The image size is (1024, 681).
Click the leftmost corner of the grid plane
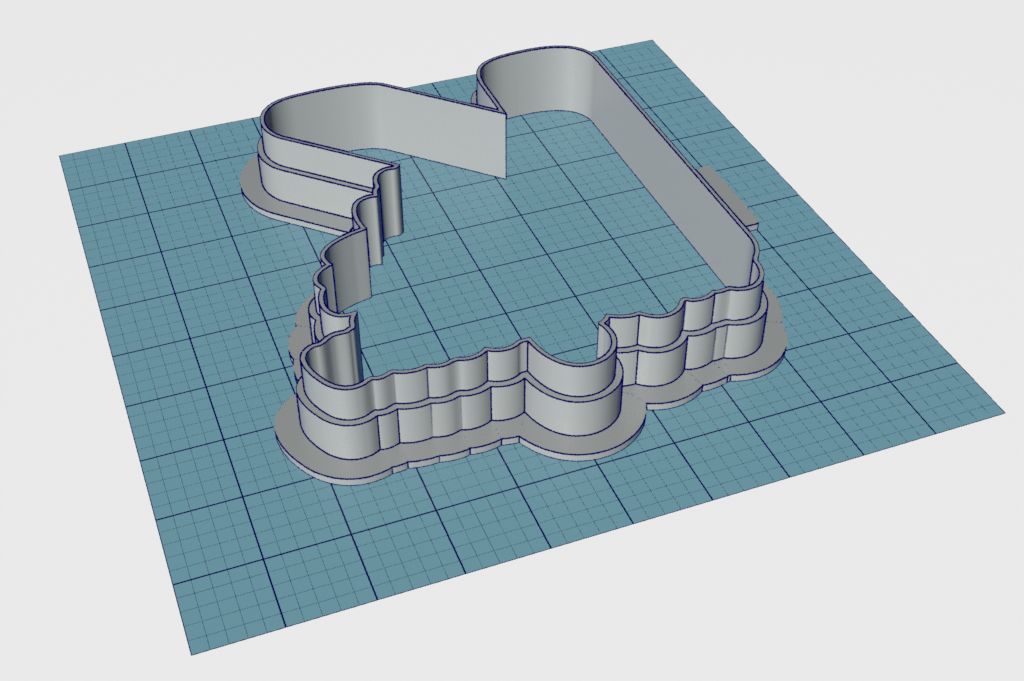click(x=60, y=157)
